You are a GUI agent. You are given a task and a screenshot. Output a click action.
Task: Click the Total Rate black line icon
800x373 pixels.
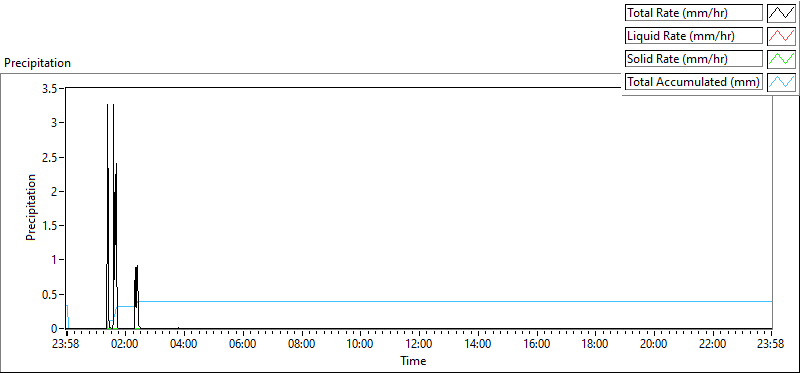pyautogui.click(x=781, y=13)
